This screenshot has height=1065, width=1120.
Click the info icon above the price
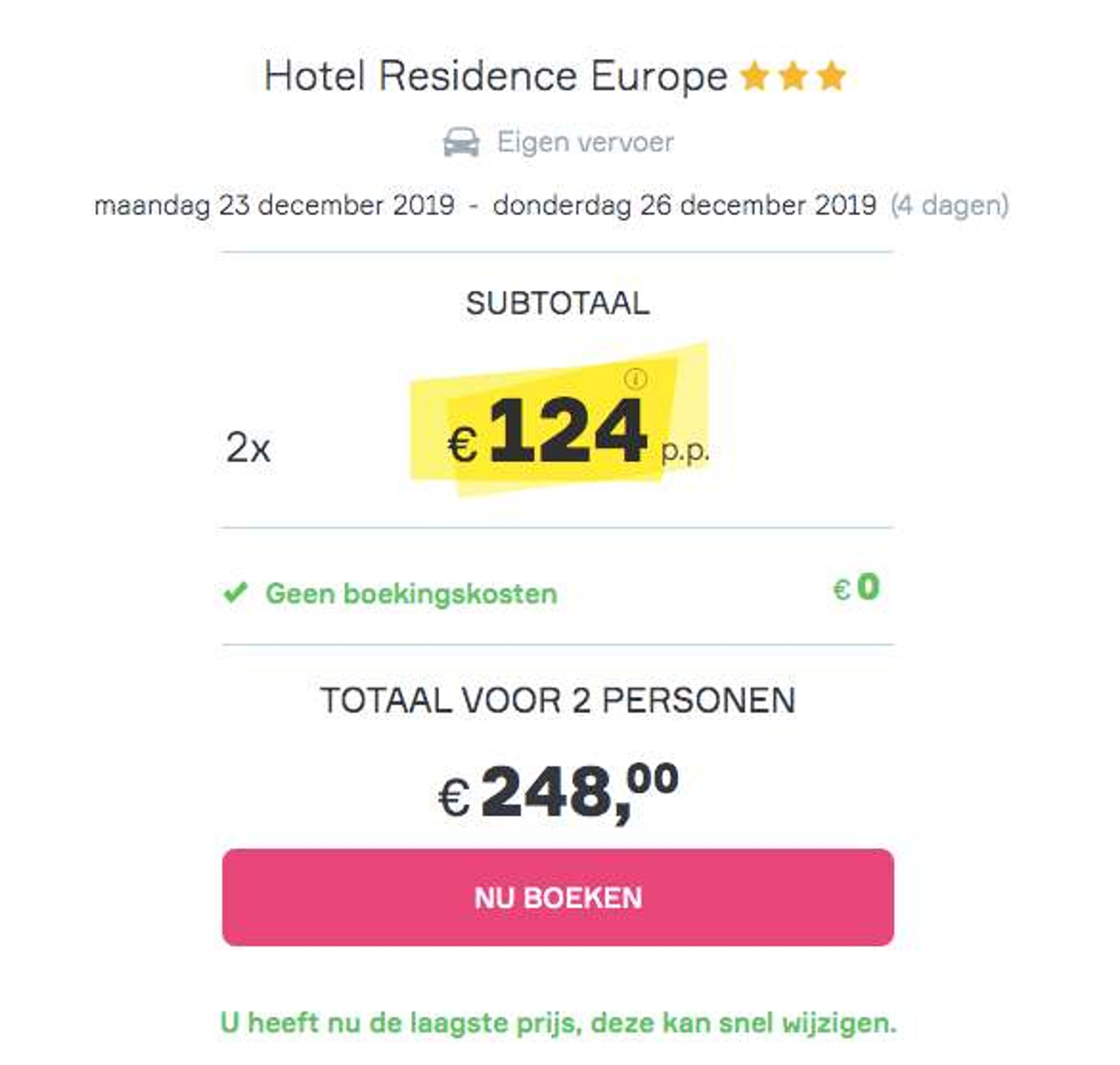click(x=636, y=378)
